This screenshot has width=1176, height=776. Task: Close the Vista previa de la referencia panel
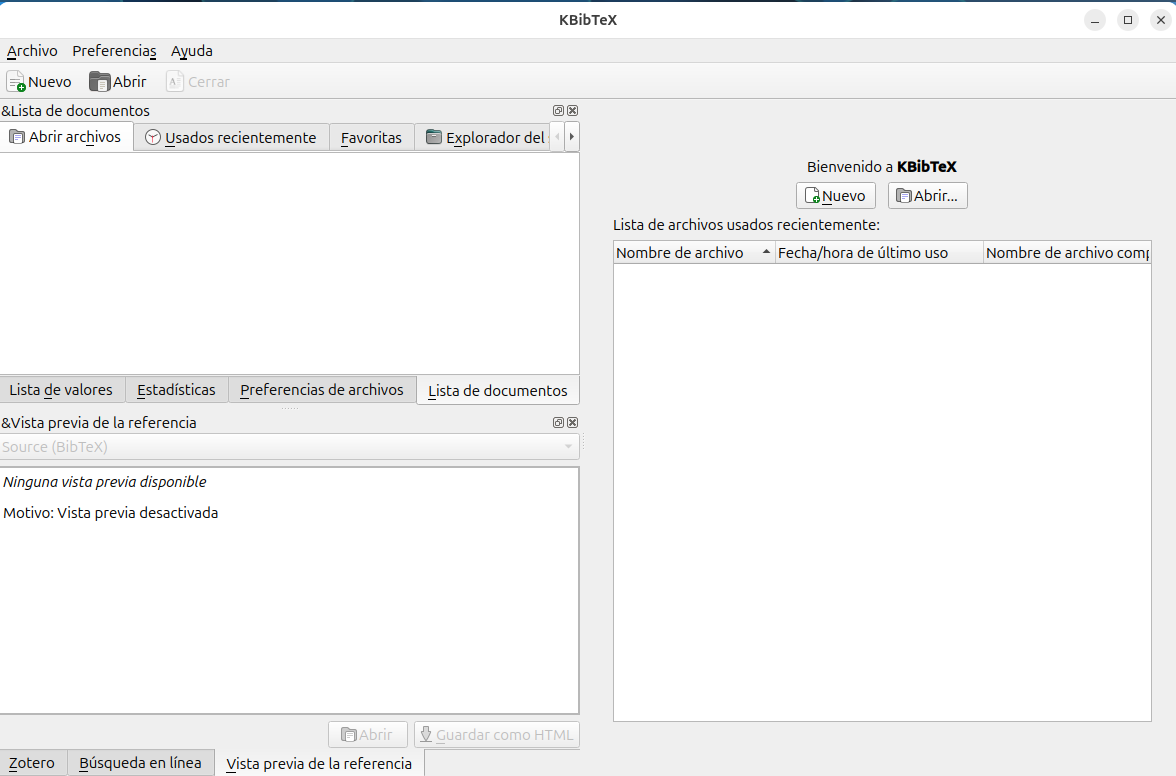(x=572, y=422)
